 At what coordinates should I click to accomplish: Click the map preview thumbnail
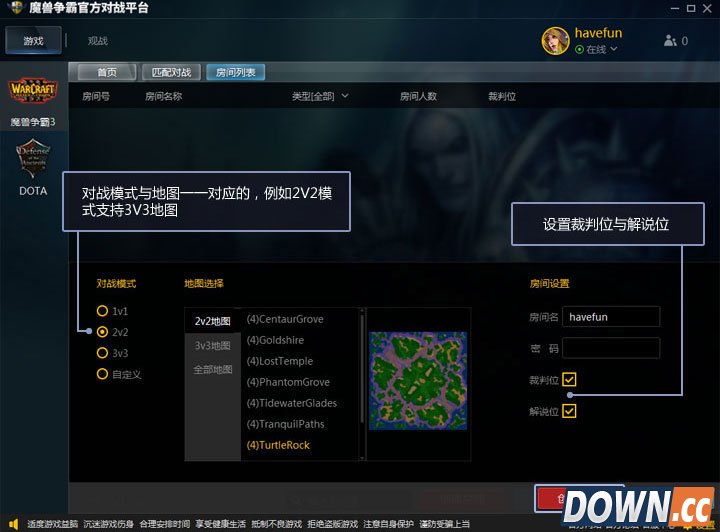(418, 381)
